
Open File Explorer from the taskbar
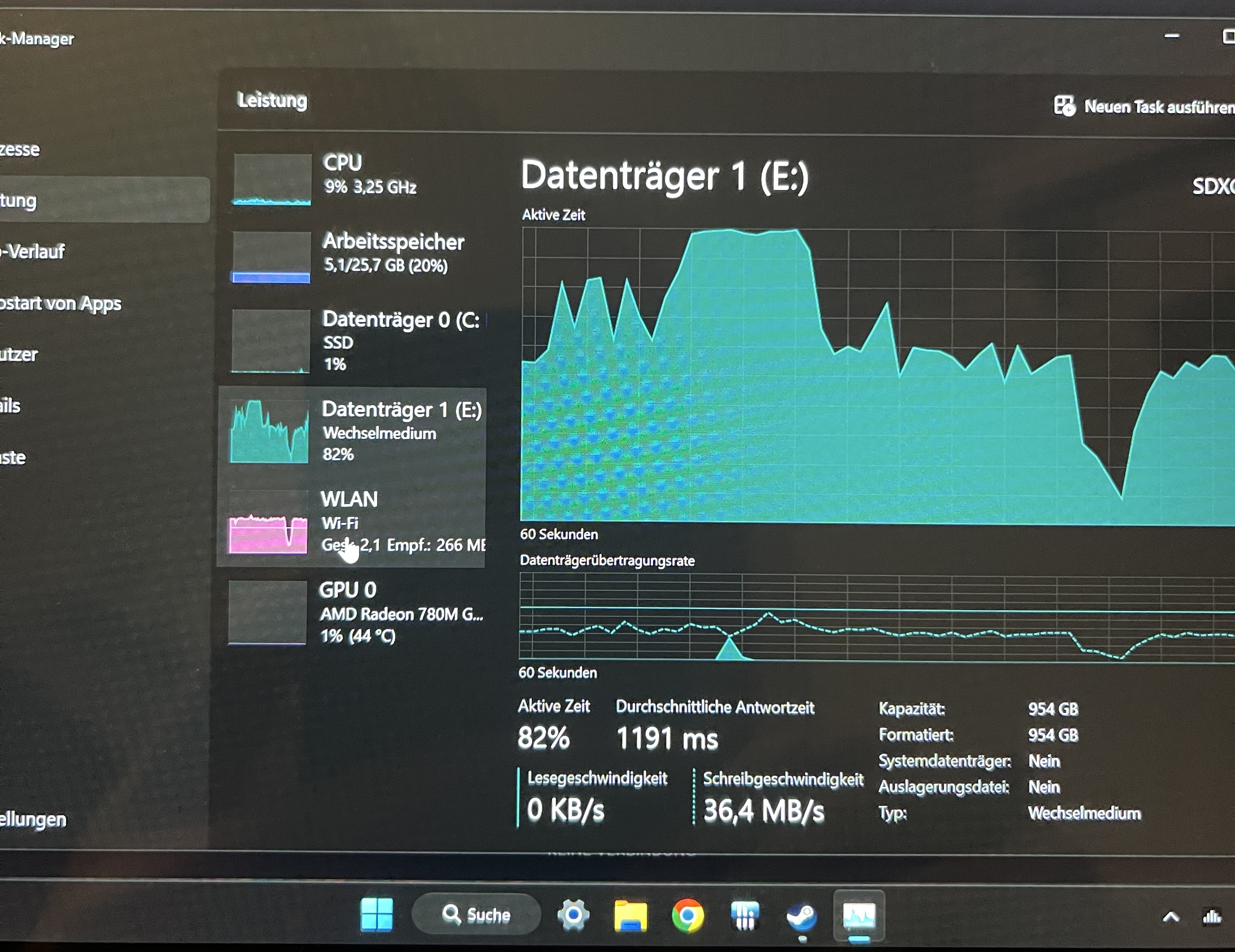tap(630, 915)
